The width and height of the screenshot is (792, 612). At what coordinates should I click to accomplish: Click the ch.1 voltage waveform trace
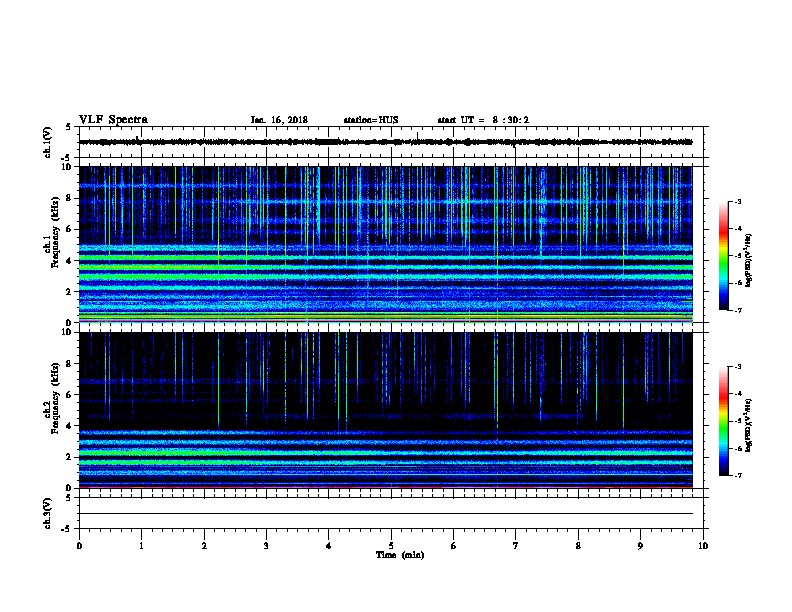coord(385,142)
